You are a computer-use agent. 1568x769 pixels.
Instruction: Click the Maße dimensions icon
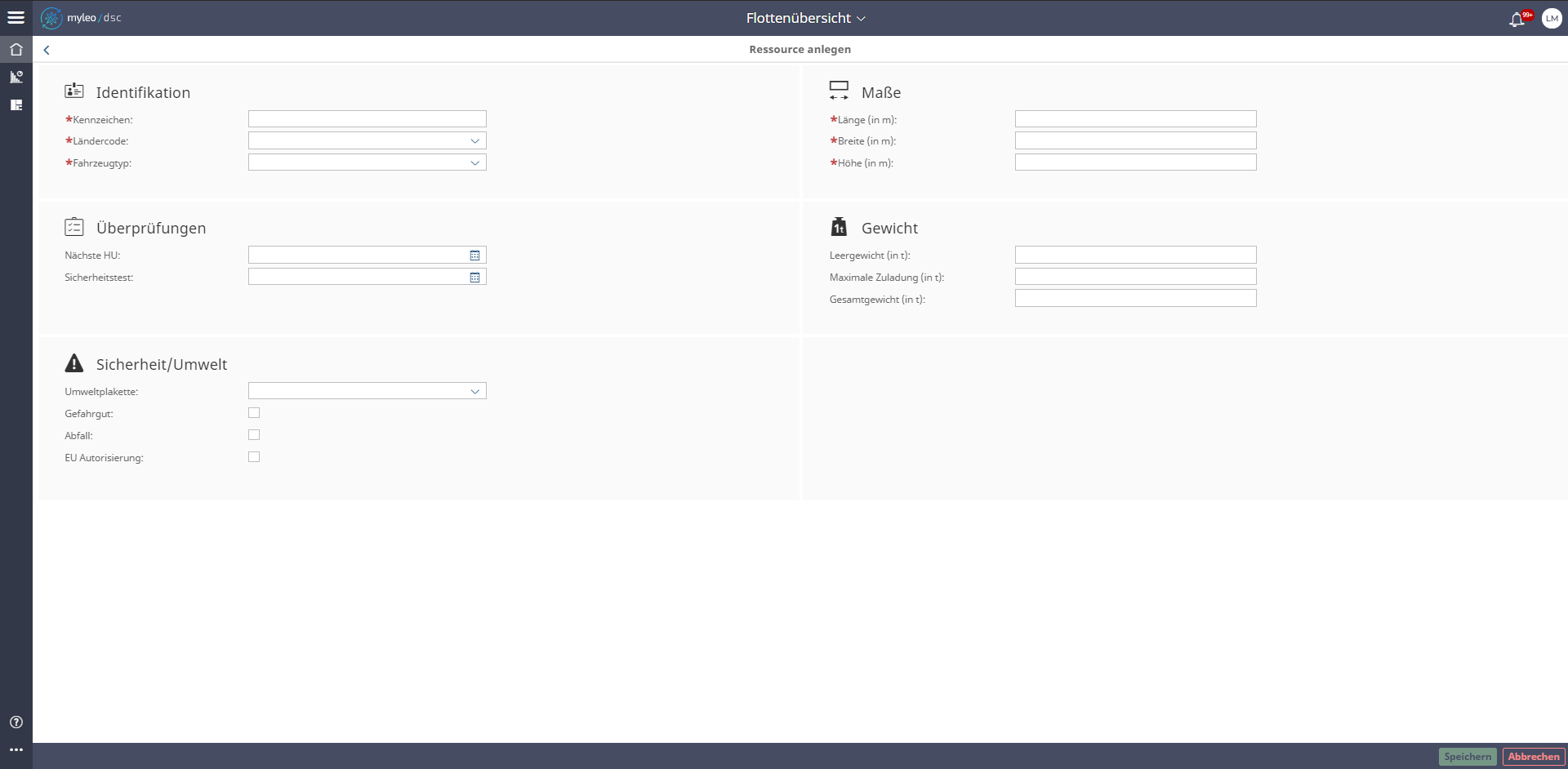click(x=839, y=91)
